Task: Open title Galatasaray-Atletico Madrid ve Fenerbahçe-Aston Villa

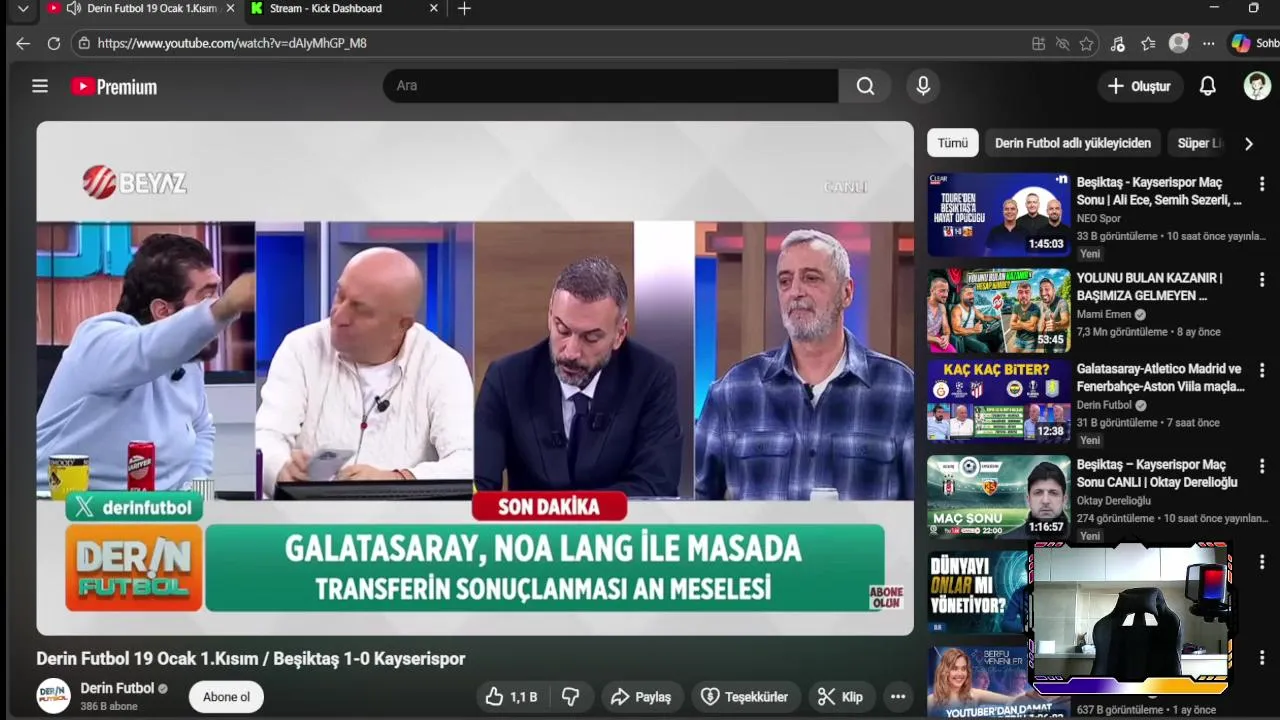Action: pos(1160,377)
